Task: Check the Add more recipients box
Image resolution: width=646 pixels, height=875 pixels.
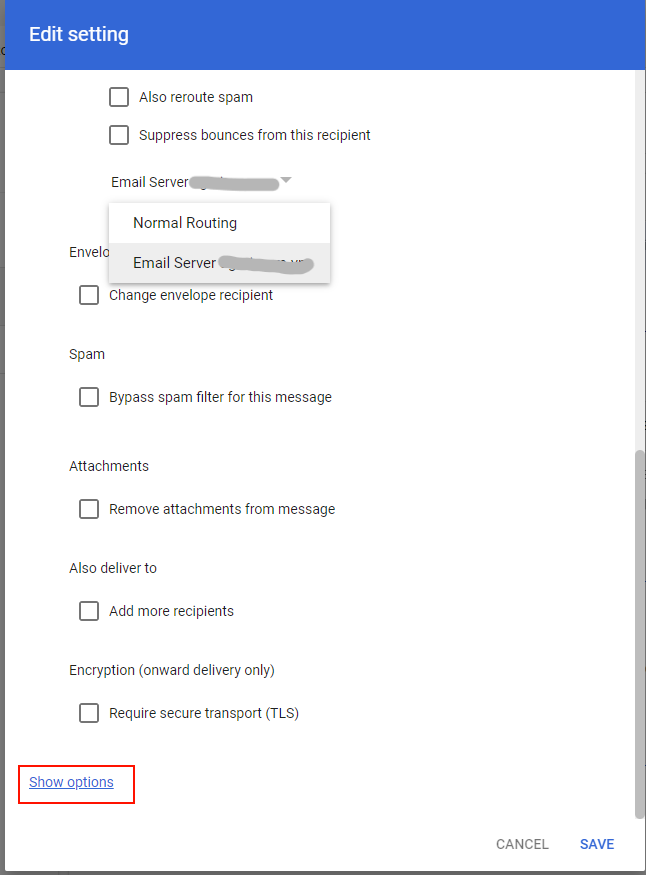Action: pos(89,611)
